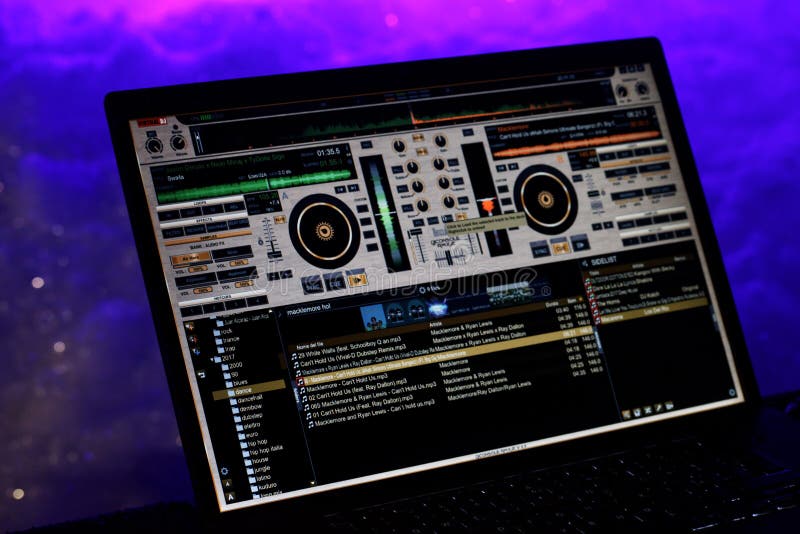Click the blue album cover thumbnail

[x=373, y=318]
